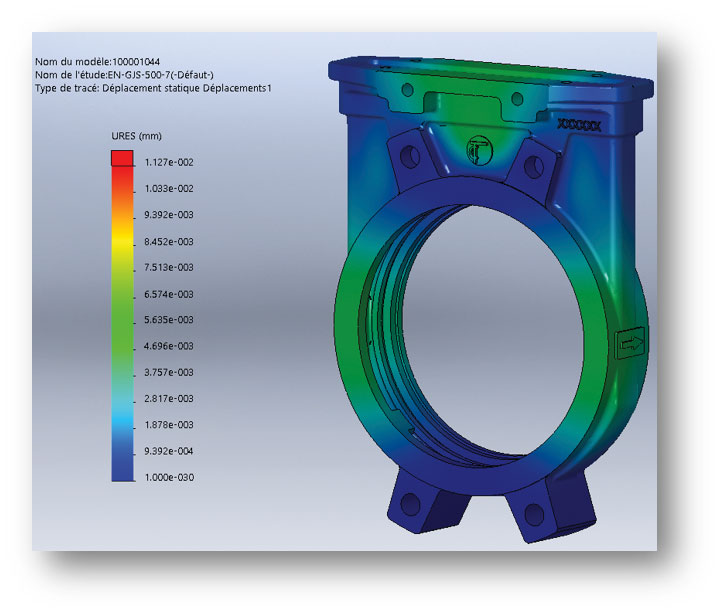Viewport: 722px width, 616px height.
Task: Click the legend value 1.033e-002
Action: [x=169, y=188]
